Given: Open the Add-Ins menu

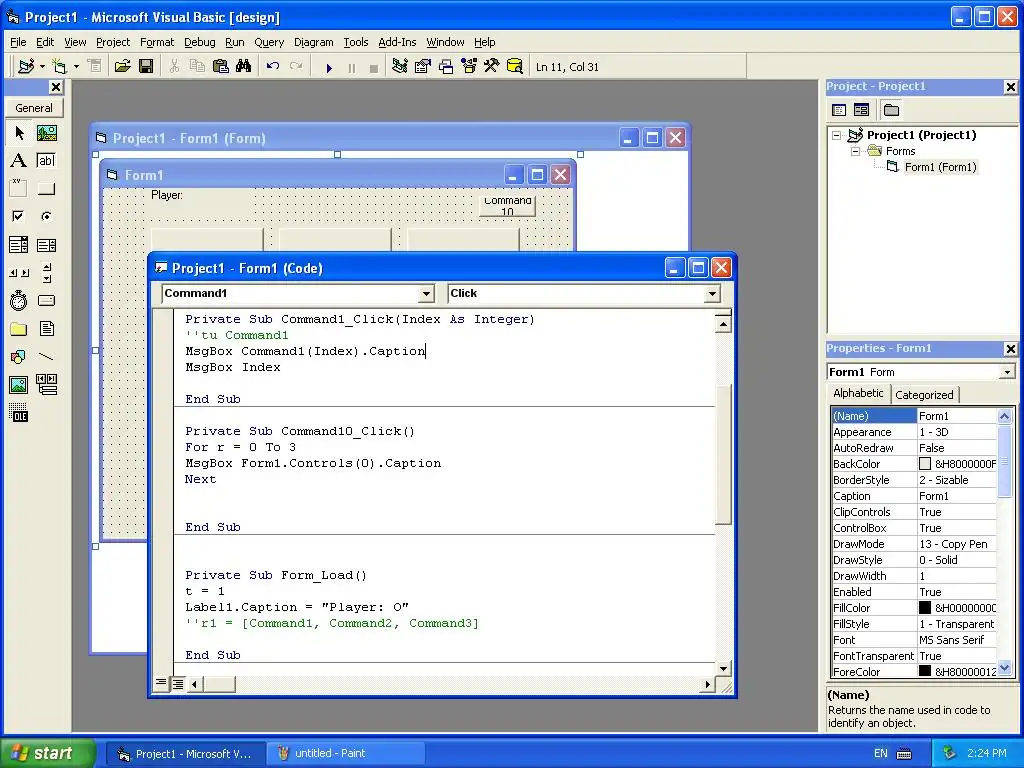Looking at the screenshot, I should (397, 42).
